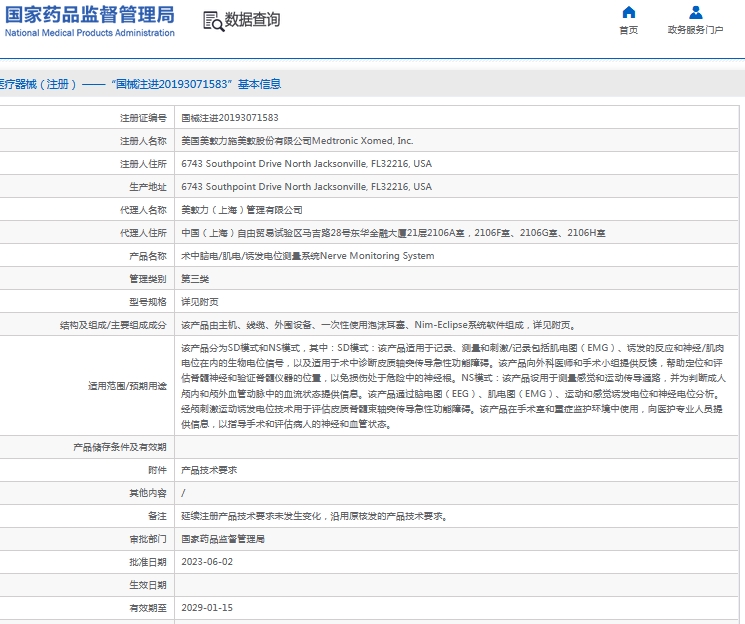This screenshot has height=624, width=745.
Task: Click the 备注 label
Action: click(x=157, y=516)
